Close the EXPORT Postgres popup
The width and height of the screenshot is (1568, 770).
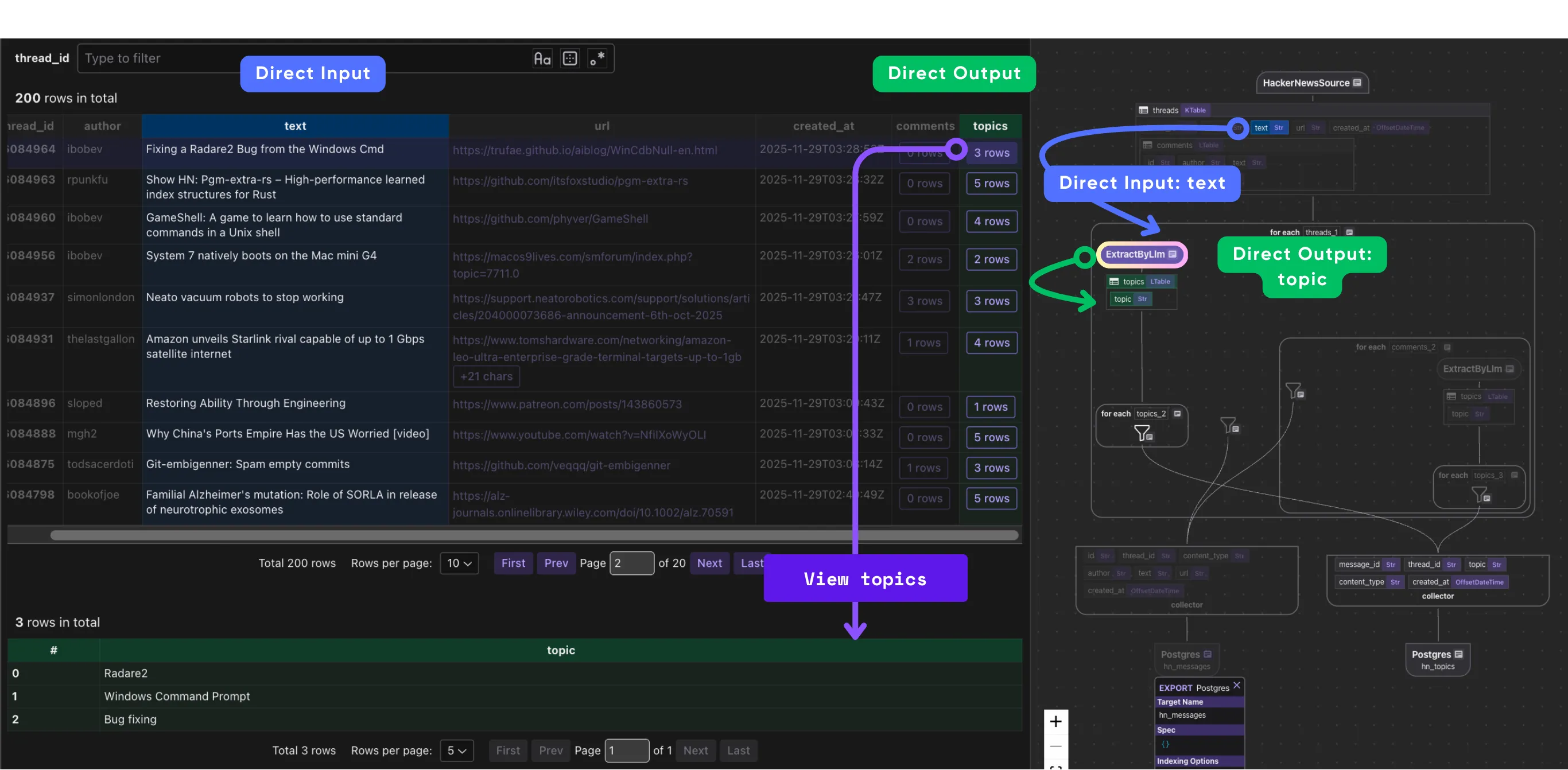[x=1236, y=686]
